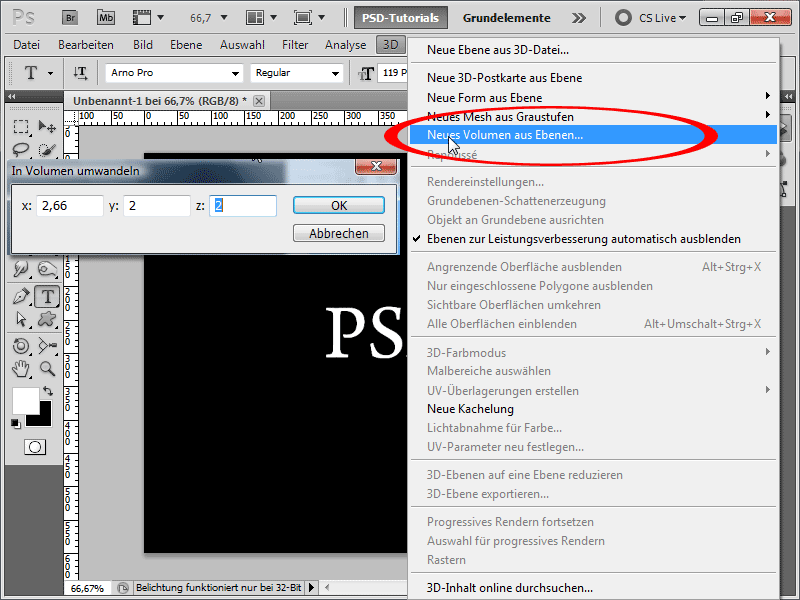Image resolution: width=800 pixels, height=600 pixels.
Task: Select the Move tool
Action: tap(47, 126)
